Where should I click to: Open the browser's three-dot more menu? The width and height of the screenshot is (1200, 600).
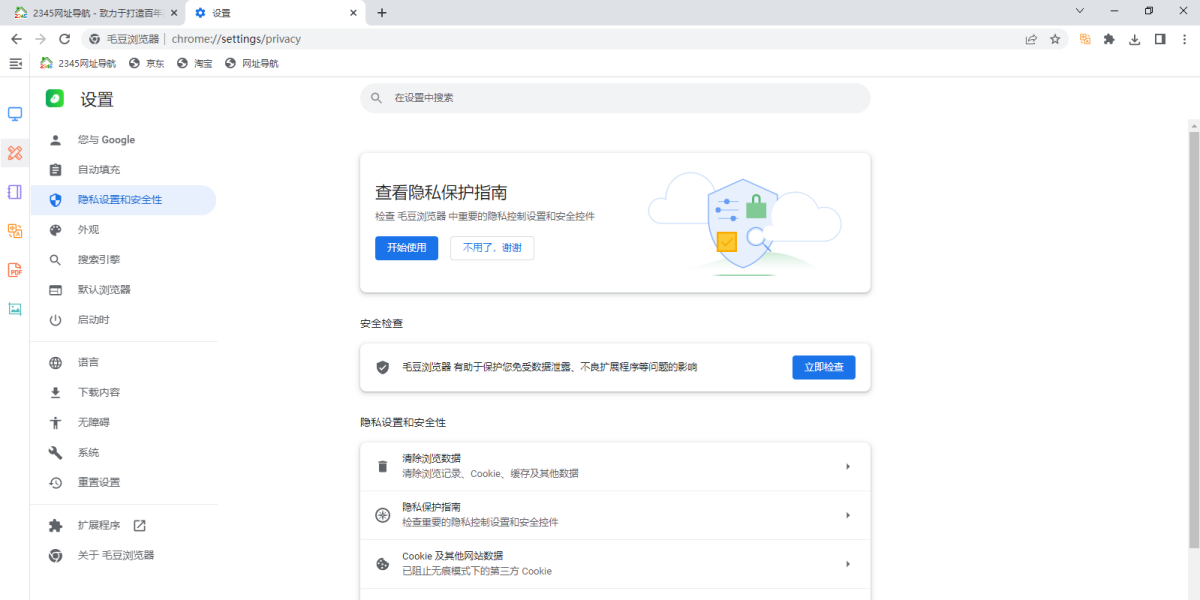(1185, 38)
